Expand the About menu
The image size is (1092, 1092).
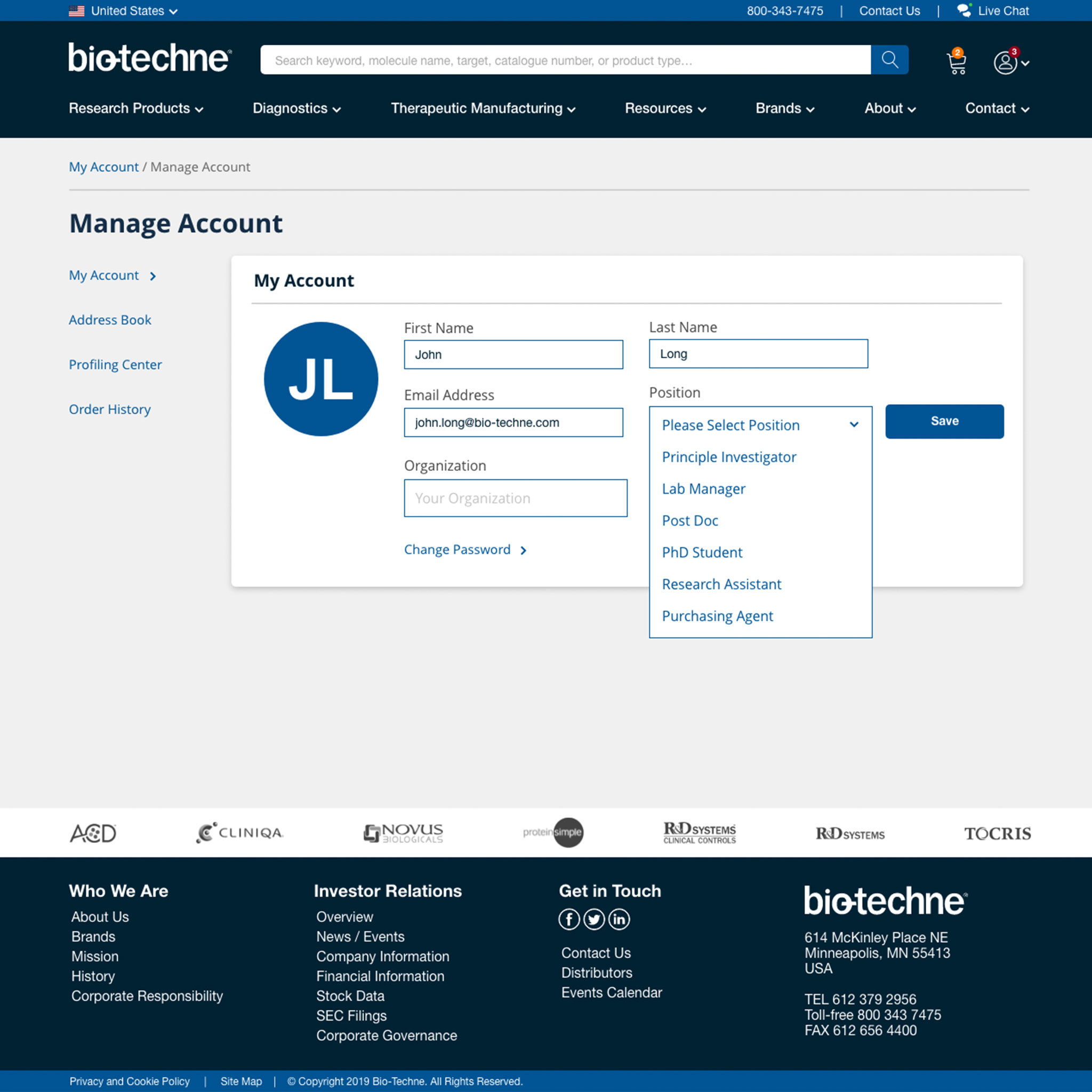click(890, 109)
